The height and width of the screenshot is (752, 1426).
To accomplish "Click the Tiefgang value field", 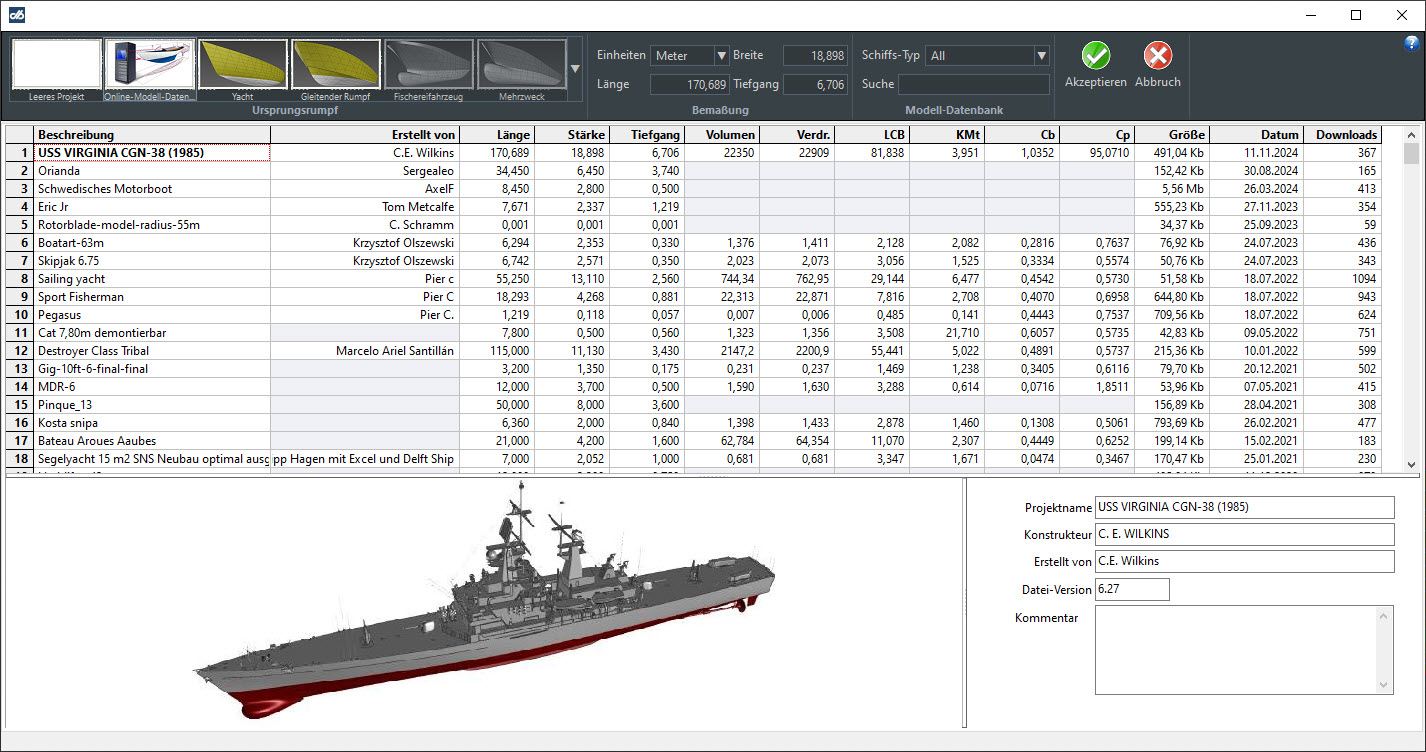I will tap(815, 85).
